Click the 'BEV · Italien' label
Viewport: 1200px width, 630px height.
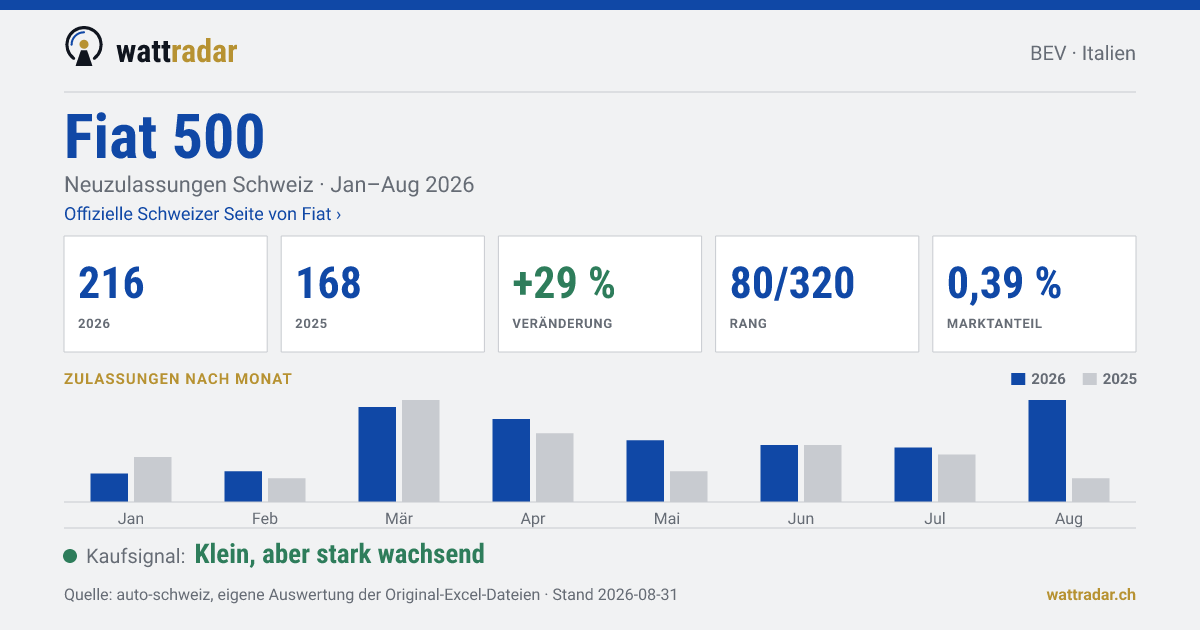1083,54
